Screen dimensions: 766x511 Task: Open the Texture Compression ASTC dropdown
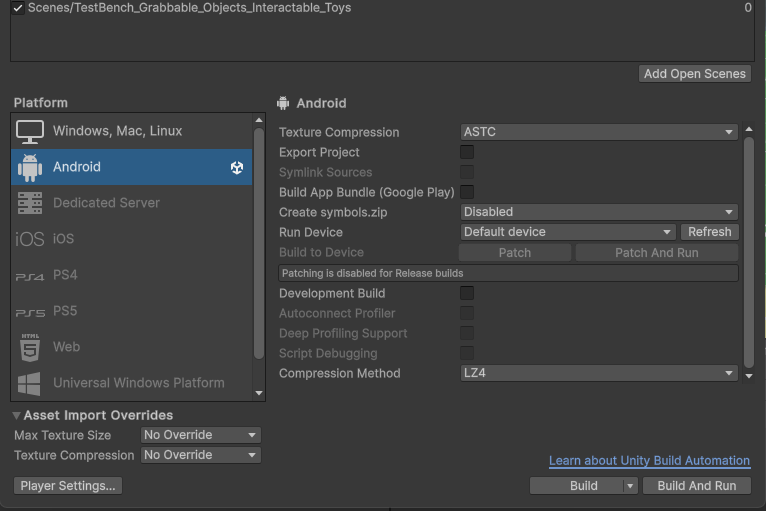(x=599, y=132)
